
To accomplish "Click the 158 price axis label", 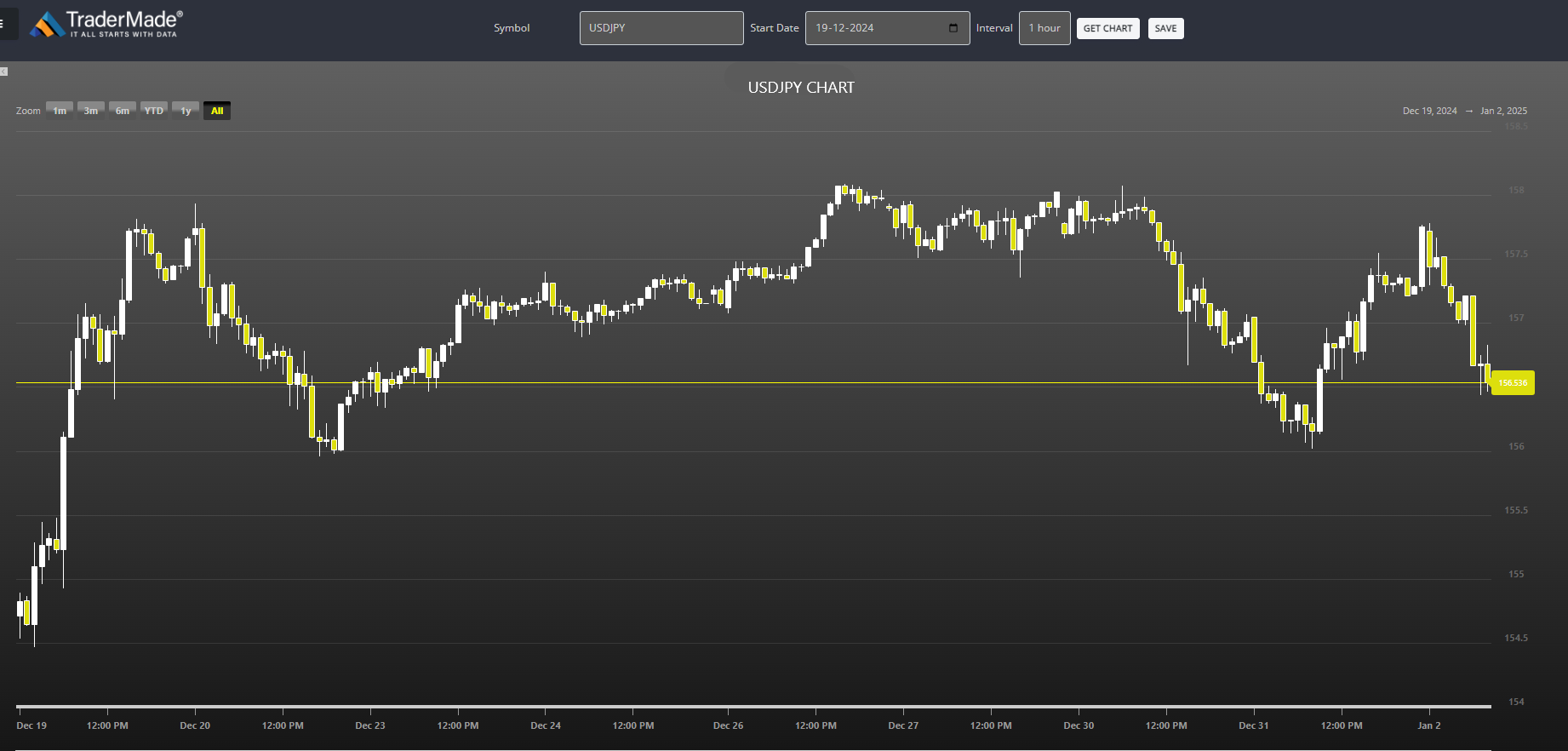I will [1516, 190].
